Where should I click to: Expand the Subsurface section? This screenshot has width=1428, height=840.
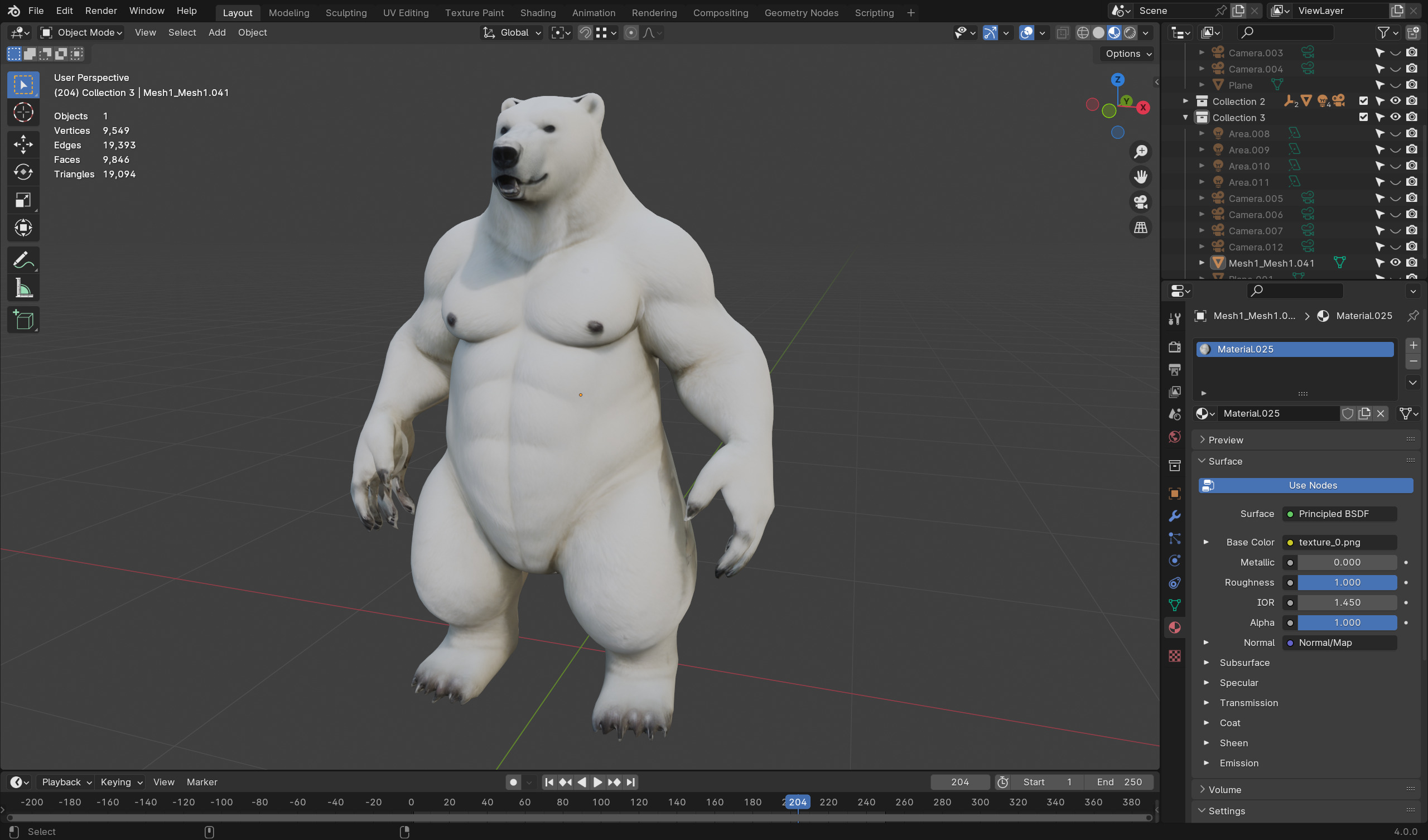tap(1244, 663)
